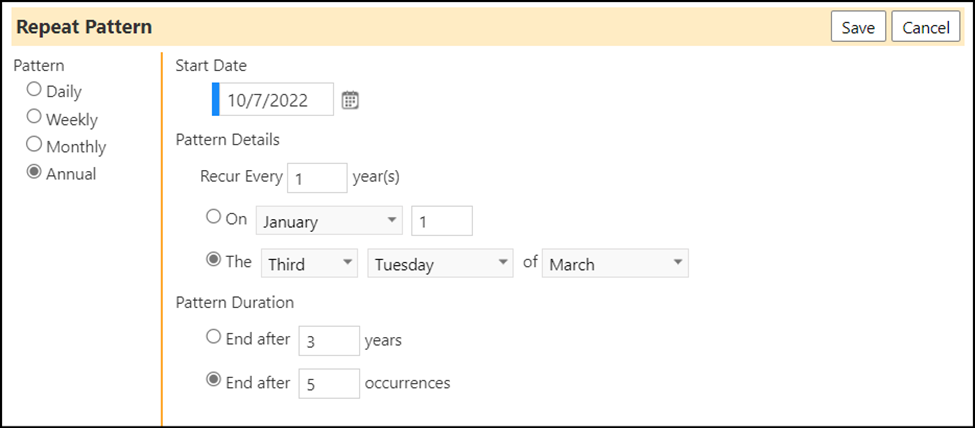Open the Start Date calendar picker icon
Image resolution: width=975 pixels, height=428 pixels.
coord(351,100)
